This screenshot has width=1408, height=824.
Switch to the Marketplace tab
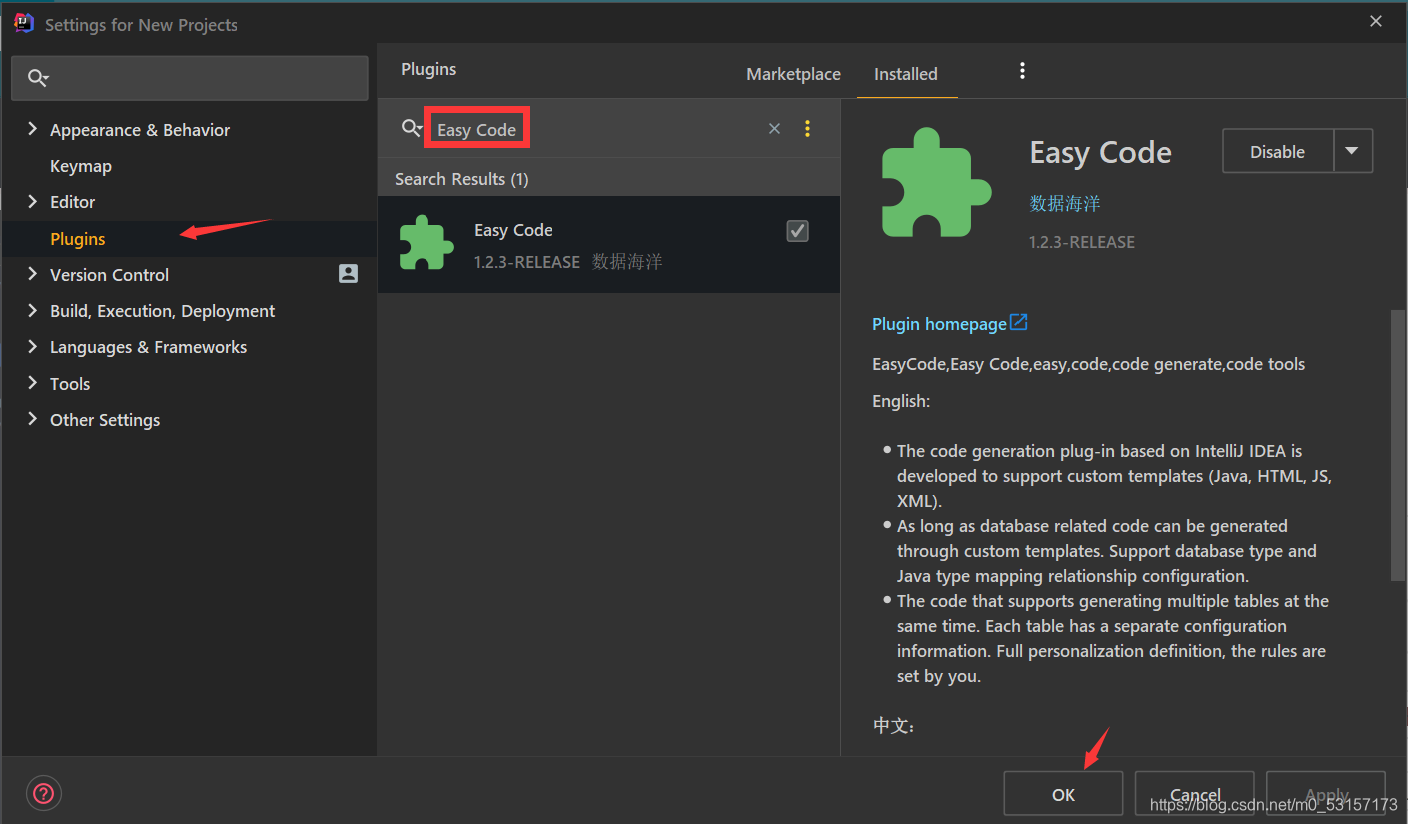(x=793, y=74)
